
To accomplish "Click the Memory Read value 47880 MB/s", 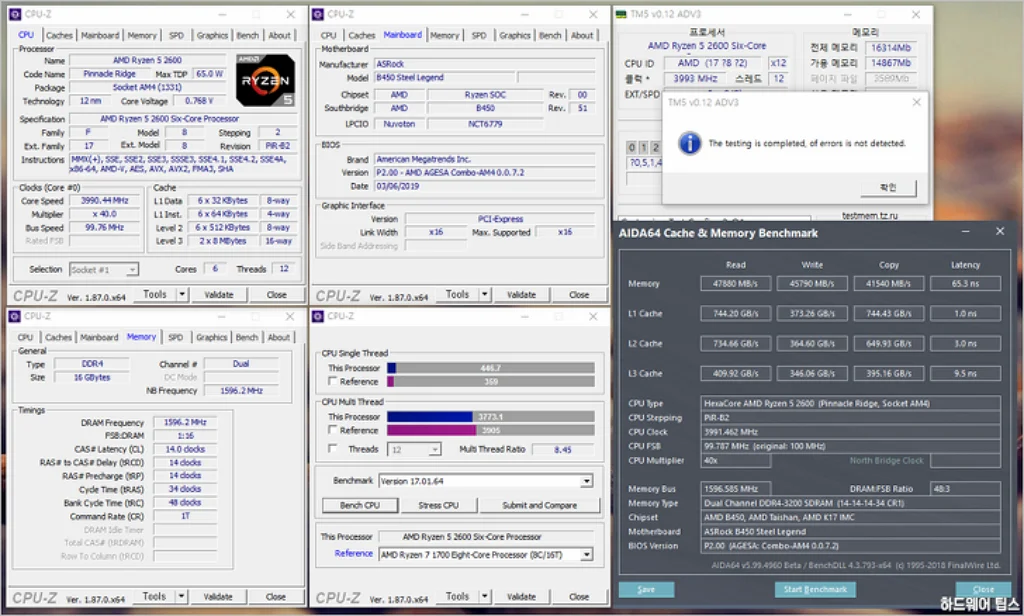I will point(735,284).
